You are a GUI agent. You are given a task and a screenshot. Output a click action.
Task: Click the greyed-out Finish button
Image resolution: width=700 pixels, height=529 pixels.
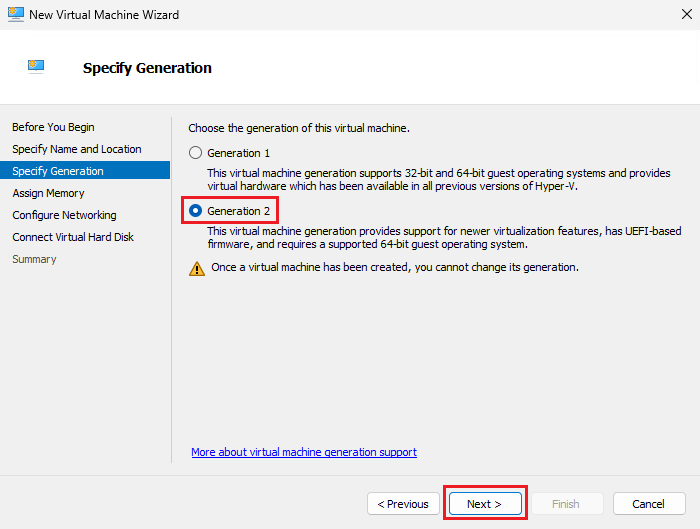(565, 504)
